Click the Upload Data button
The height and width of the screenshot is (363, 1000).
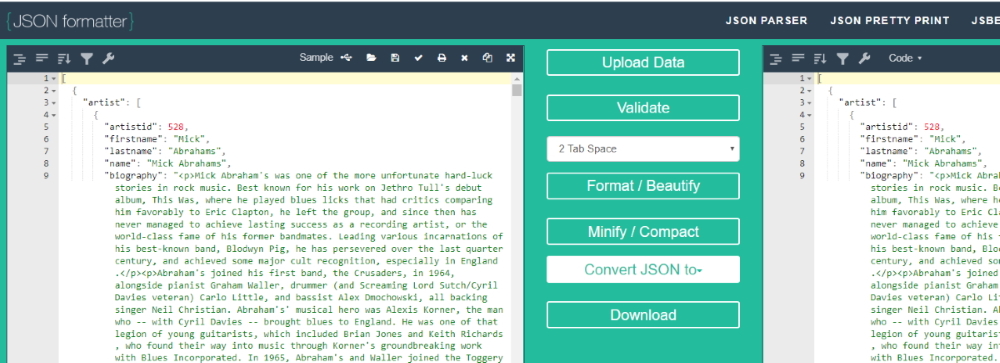coord(643,63)
